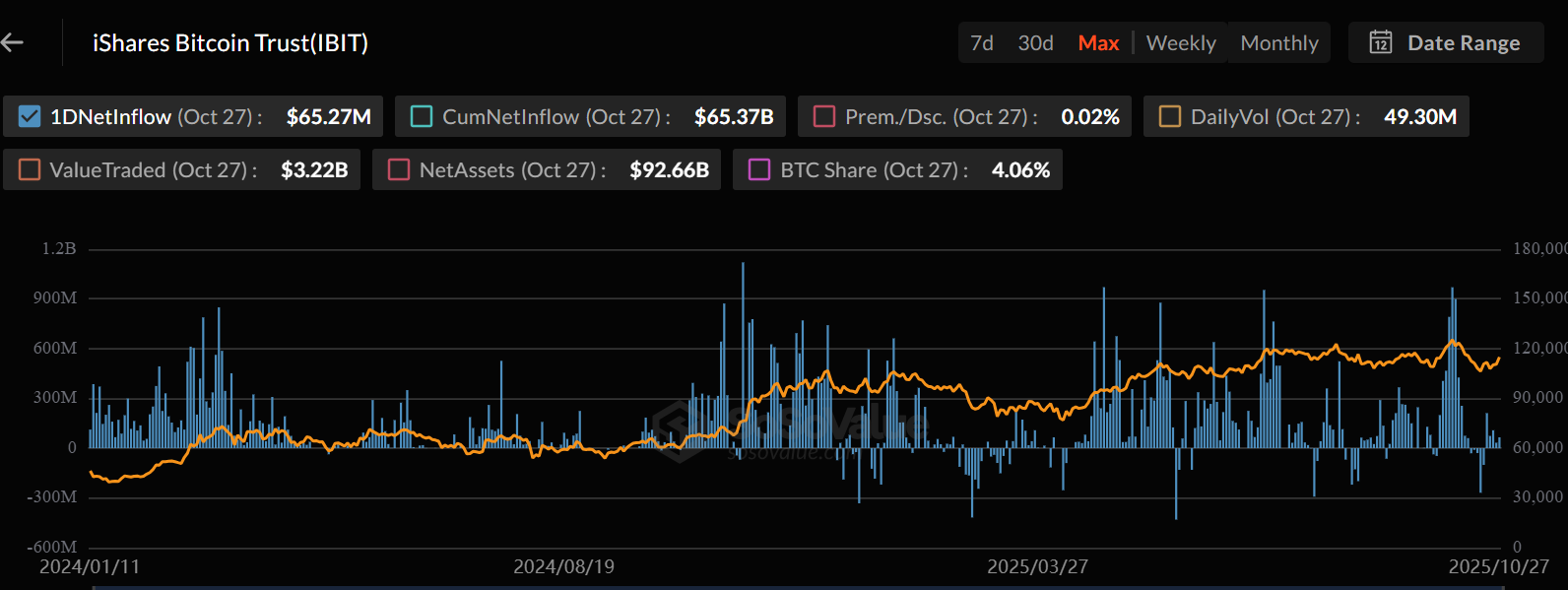The width and height of the screenshot is (1568, 590).
Task: Select the Max time range
Action: tap(1098, 43)
